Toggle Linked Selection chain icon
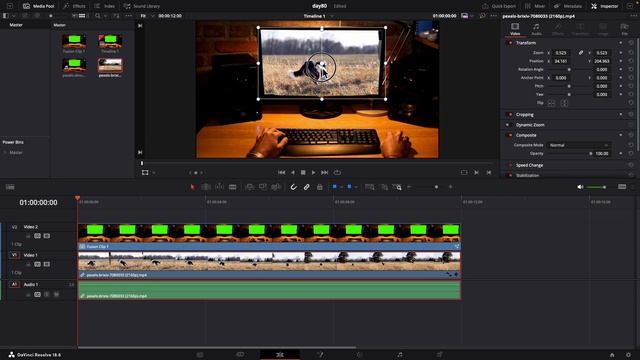The height and width of the screenshot is (360, 640). coord(306,187)
